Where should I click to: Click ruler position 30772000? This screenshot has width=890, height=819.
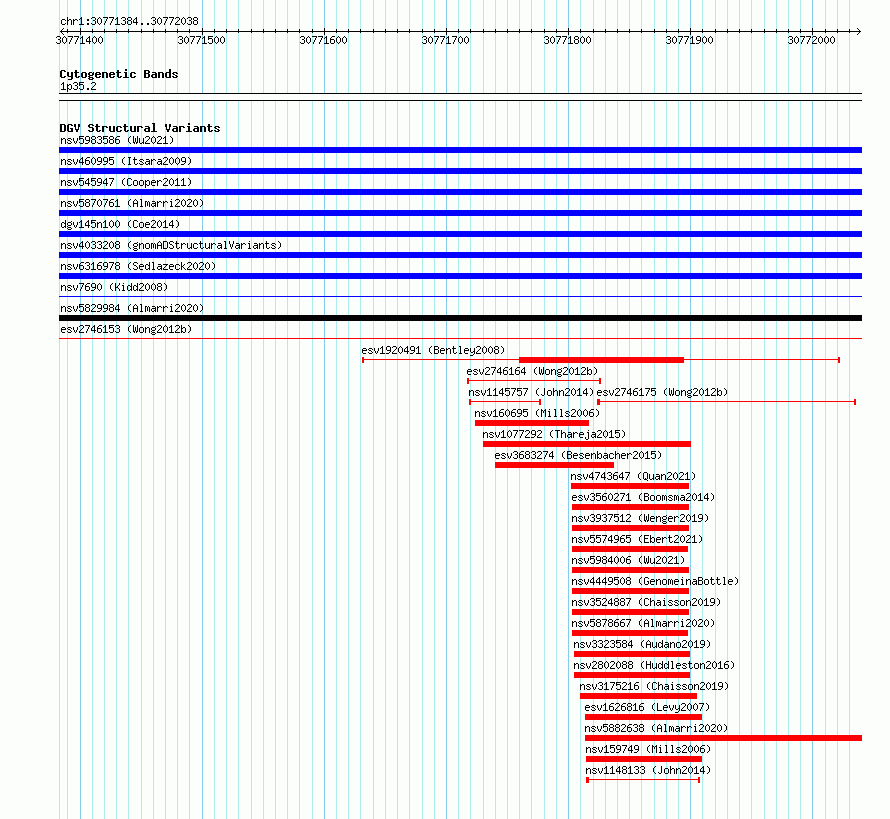[812, 40]
